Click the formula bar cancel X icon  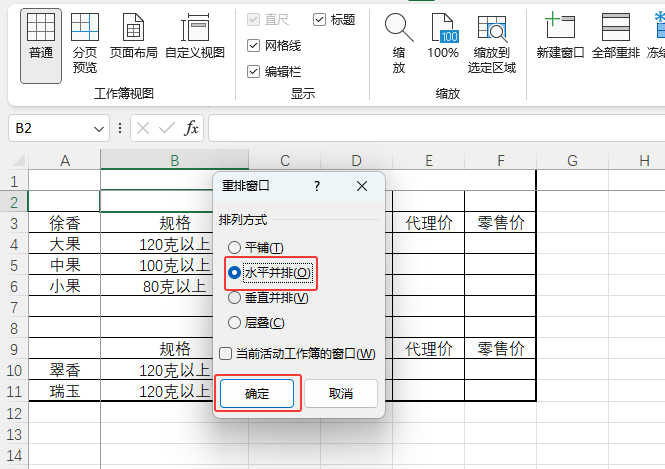click(143, 128)
